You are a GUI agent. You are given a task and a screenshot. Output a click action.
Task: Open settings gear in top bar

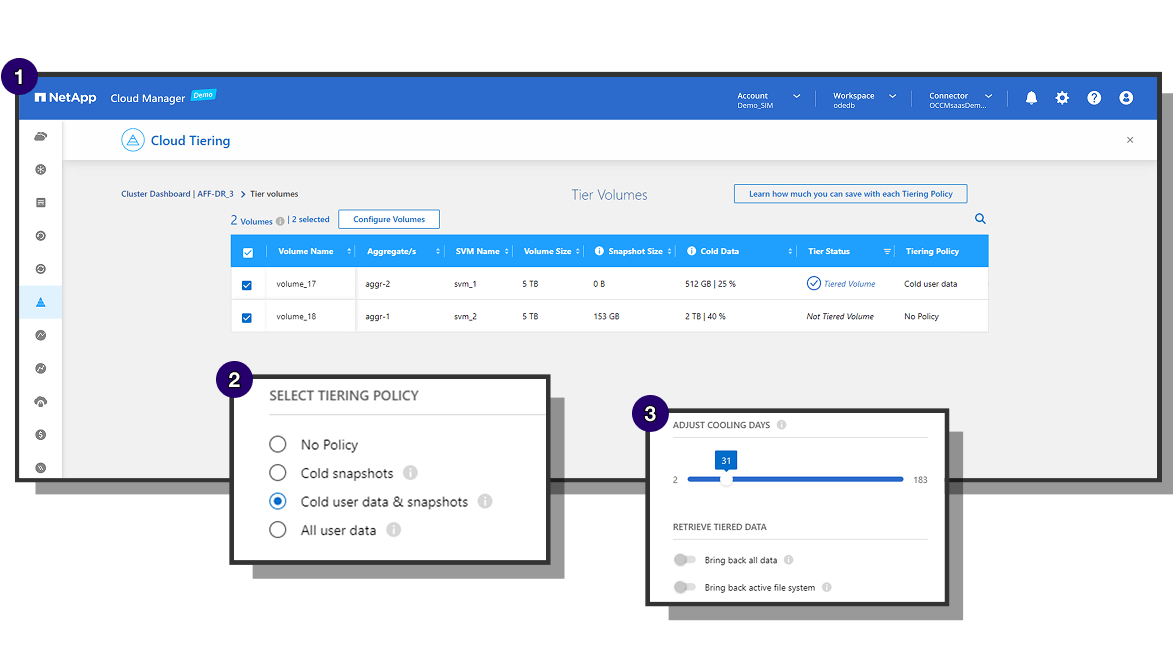click(x=1062, y=98)
